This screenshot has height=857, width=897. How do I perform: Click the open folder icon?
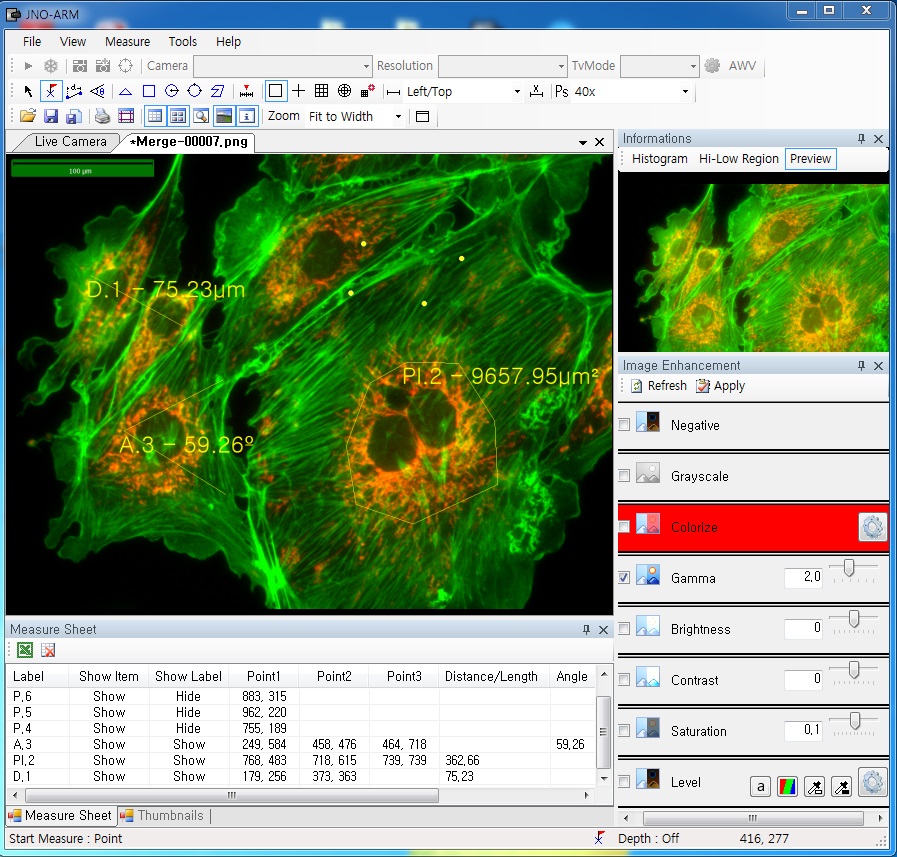point(28,117)
